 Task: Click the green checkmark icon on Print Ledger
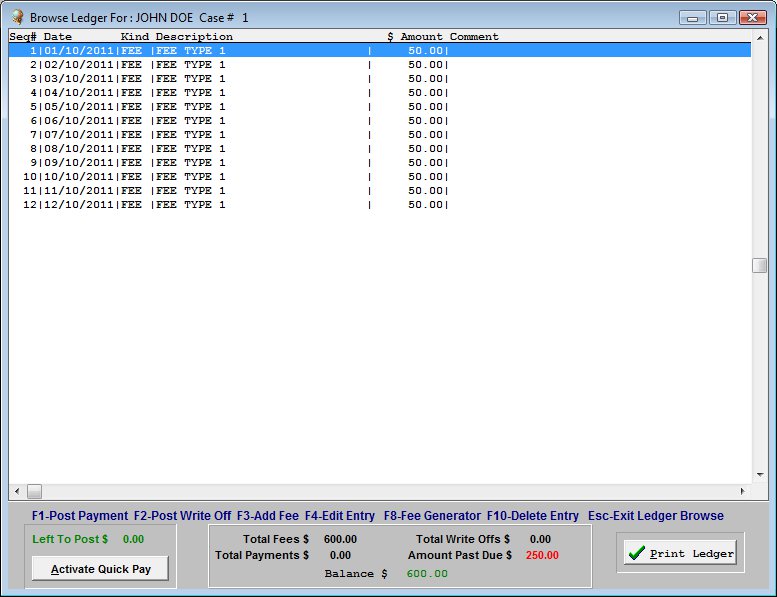click(636, 553)
